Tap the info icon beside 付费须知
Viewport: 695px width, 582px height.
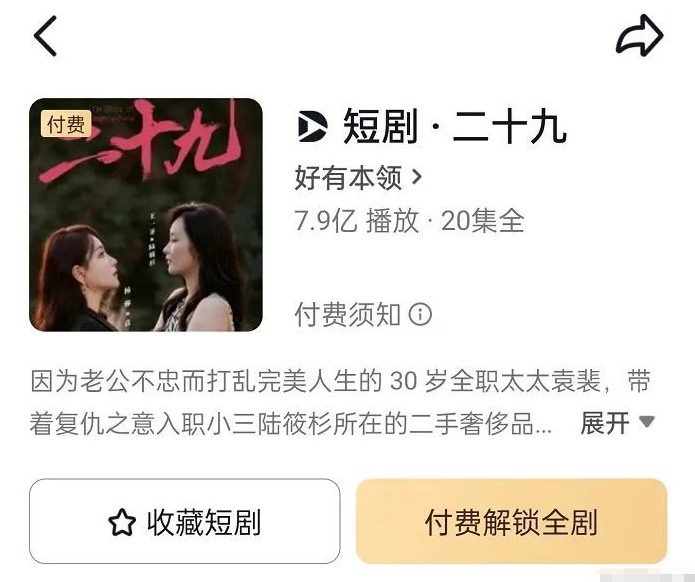tap(419, 314)
